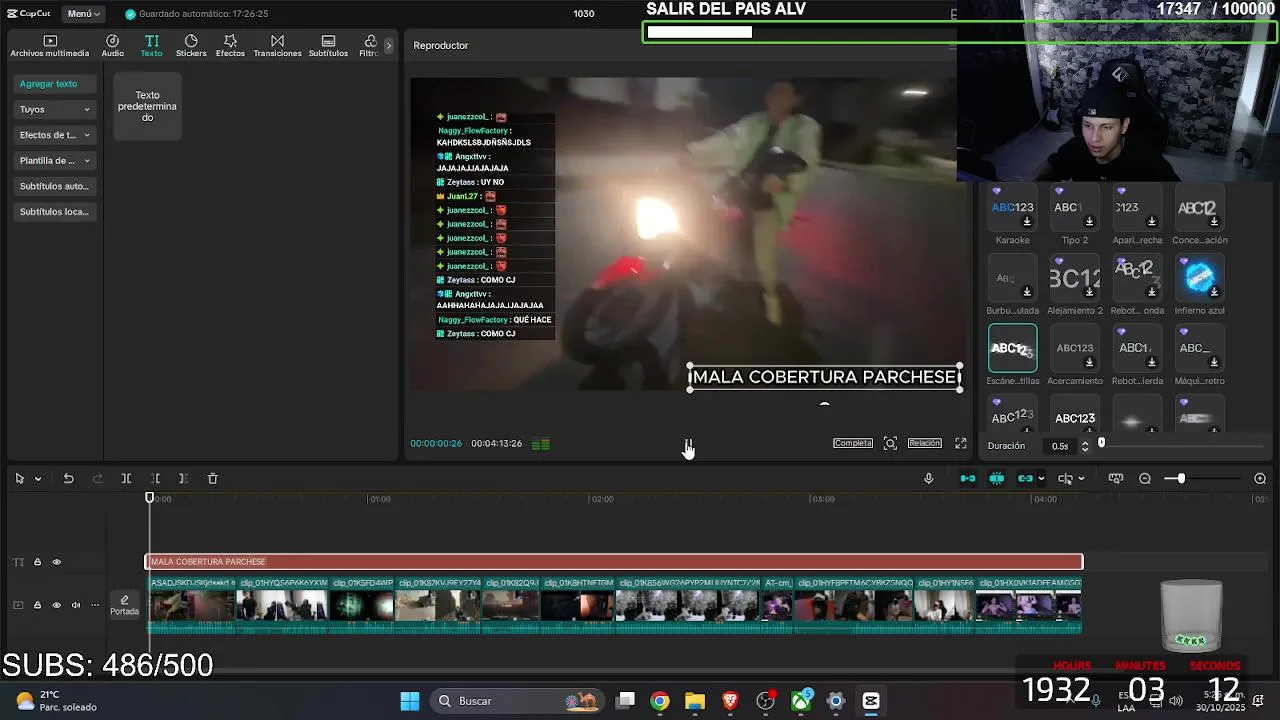Show more tabs with the right chevron
1280x720 pixels.
389,45
